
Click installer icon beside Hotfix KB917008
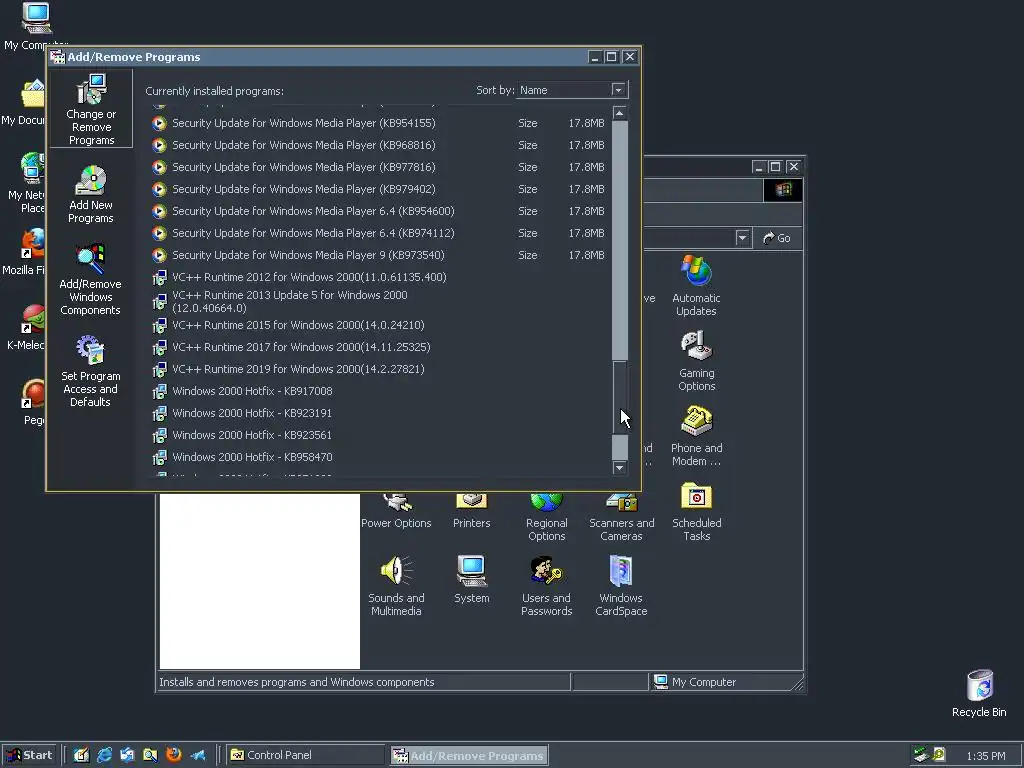(x=159, y=391)
